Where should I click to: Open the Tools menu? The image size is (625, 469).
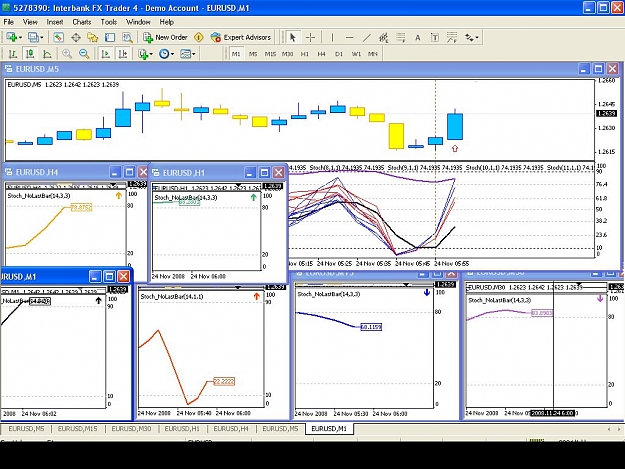[108, 22]
